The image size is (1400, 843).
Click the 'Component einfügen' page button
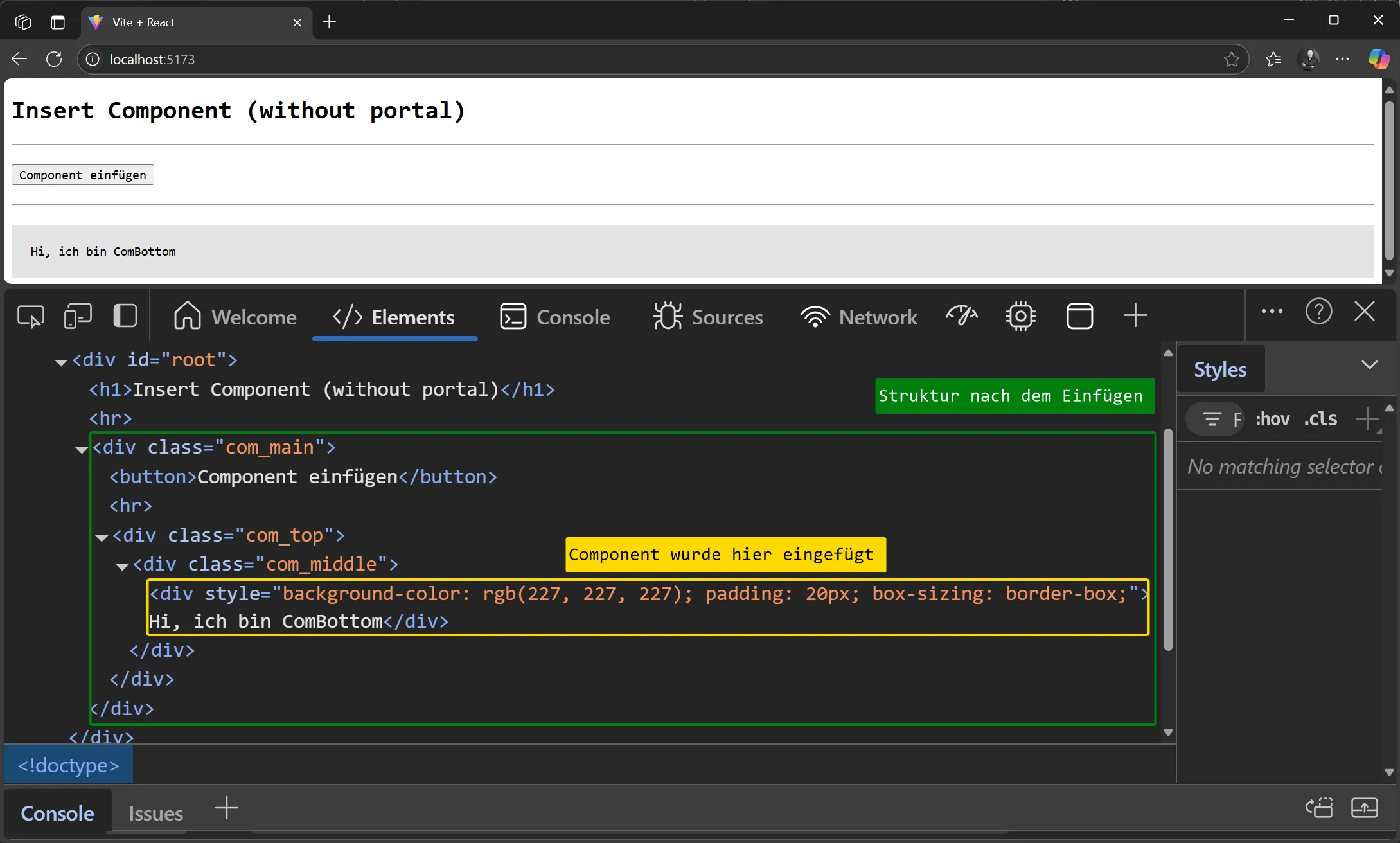click(x=82, y=175)
